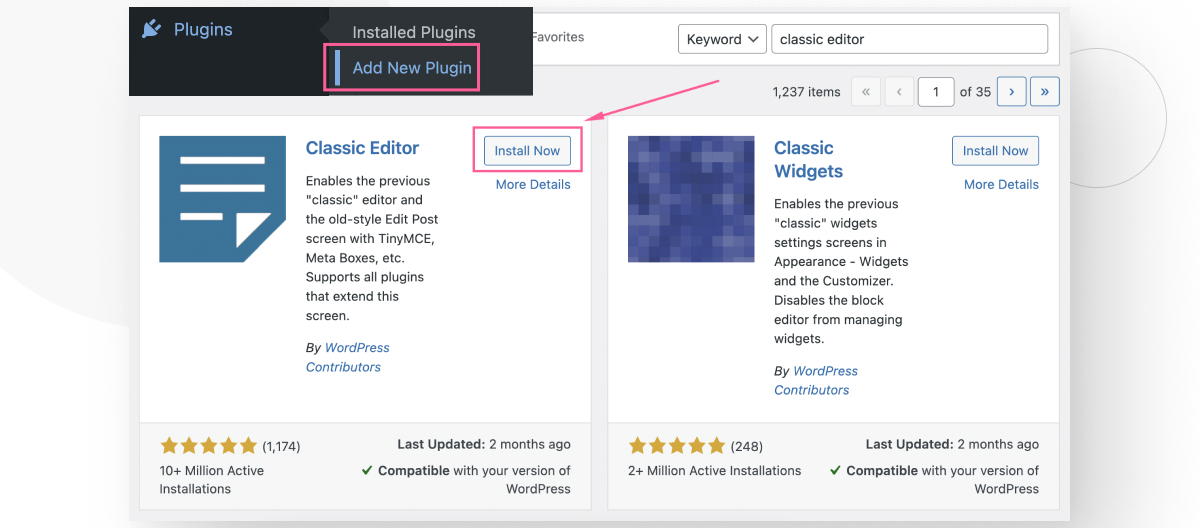Image resolution: width=1200 pixels, height=528 pixels.
Task: Click the Plugins plug icon in sidebar
Action: [x=151, y=29]
